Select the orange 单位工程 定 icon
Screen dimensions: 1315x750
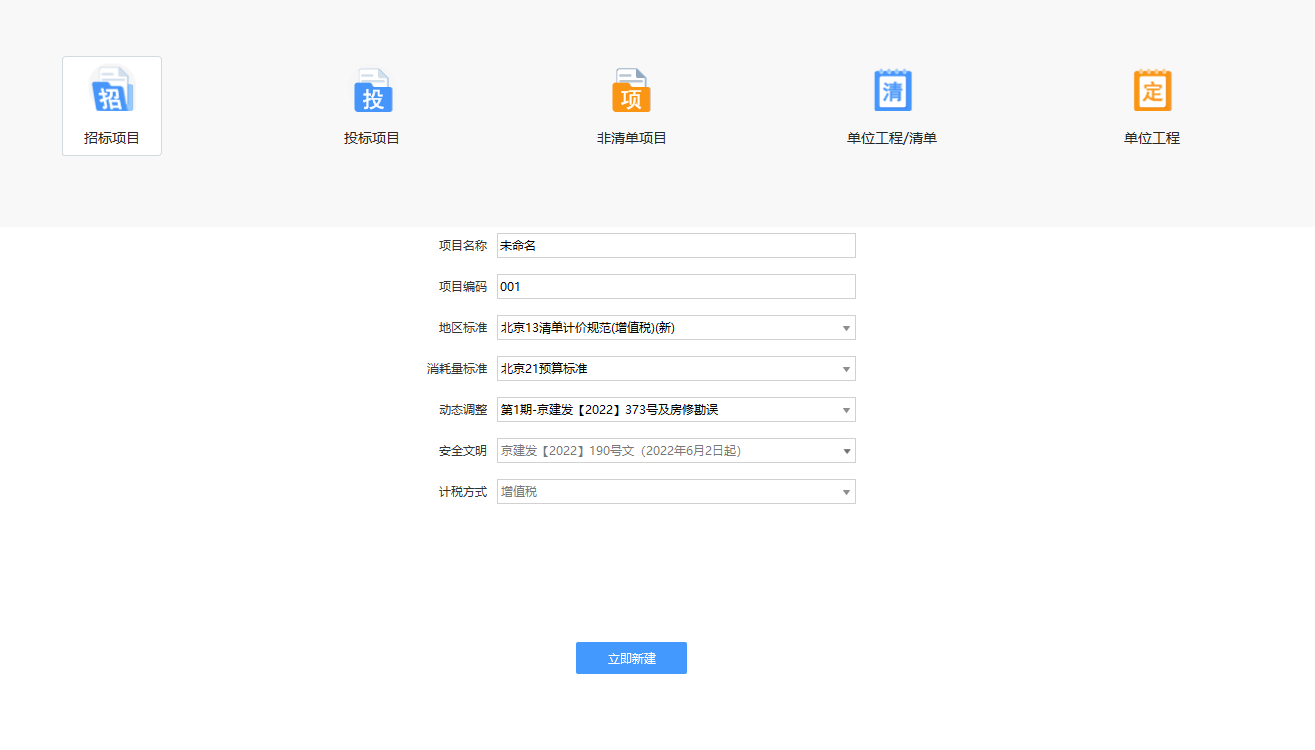coord(1152,90)
